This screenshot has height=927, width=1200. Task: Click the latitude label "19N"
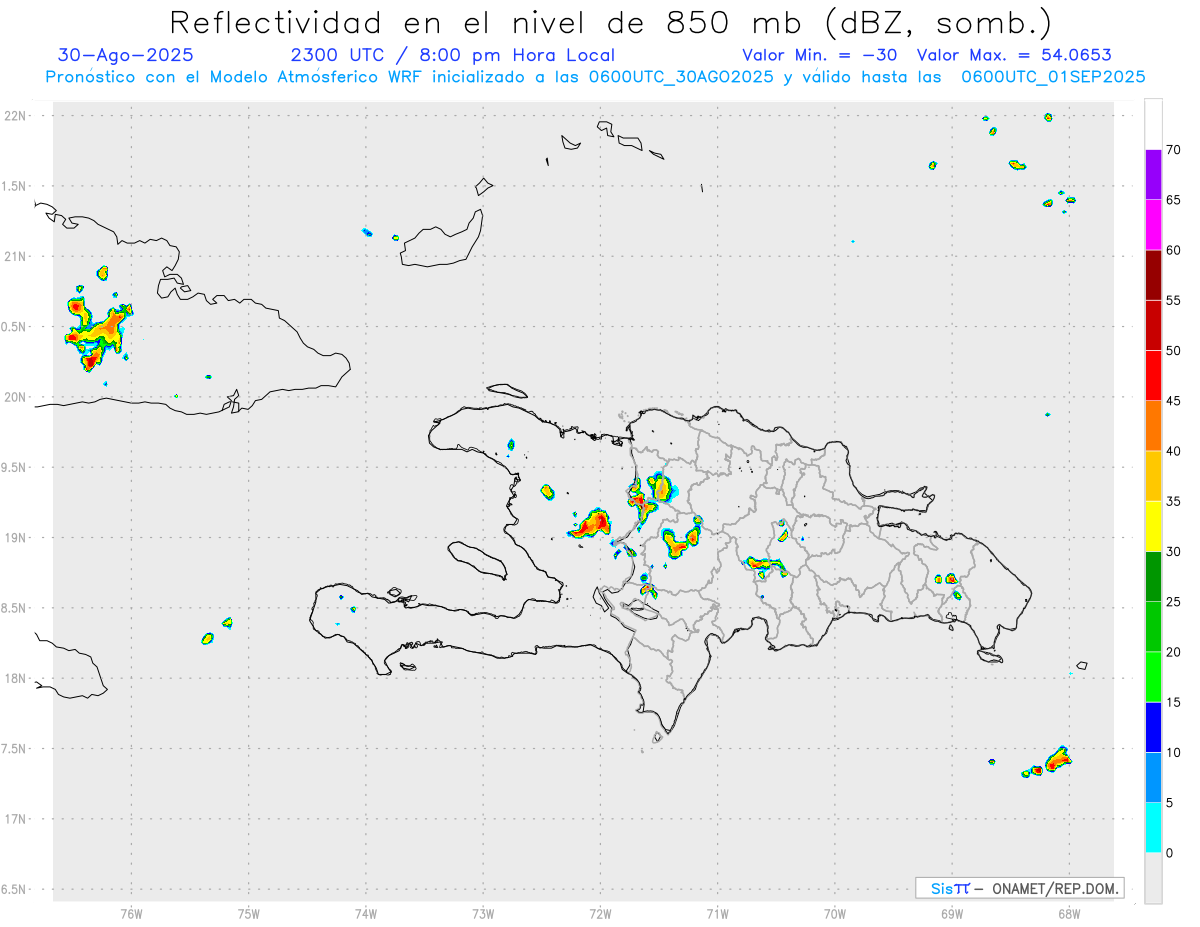coord(15,538)
